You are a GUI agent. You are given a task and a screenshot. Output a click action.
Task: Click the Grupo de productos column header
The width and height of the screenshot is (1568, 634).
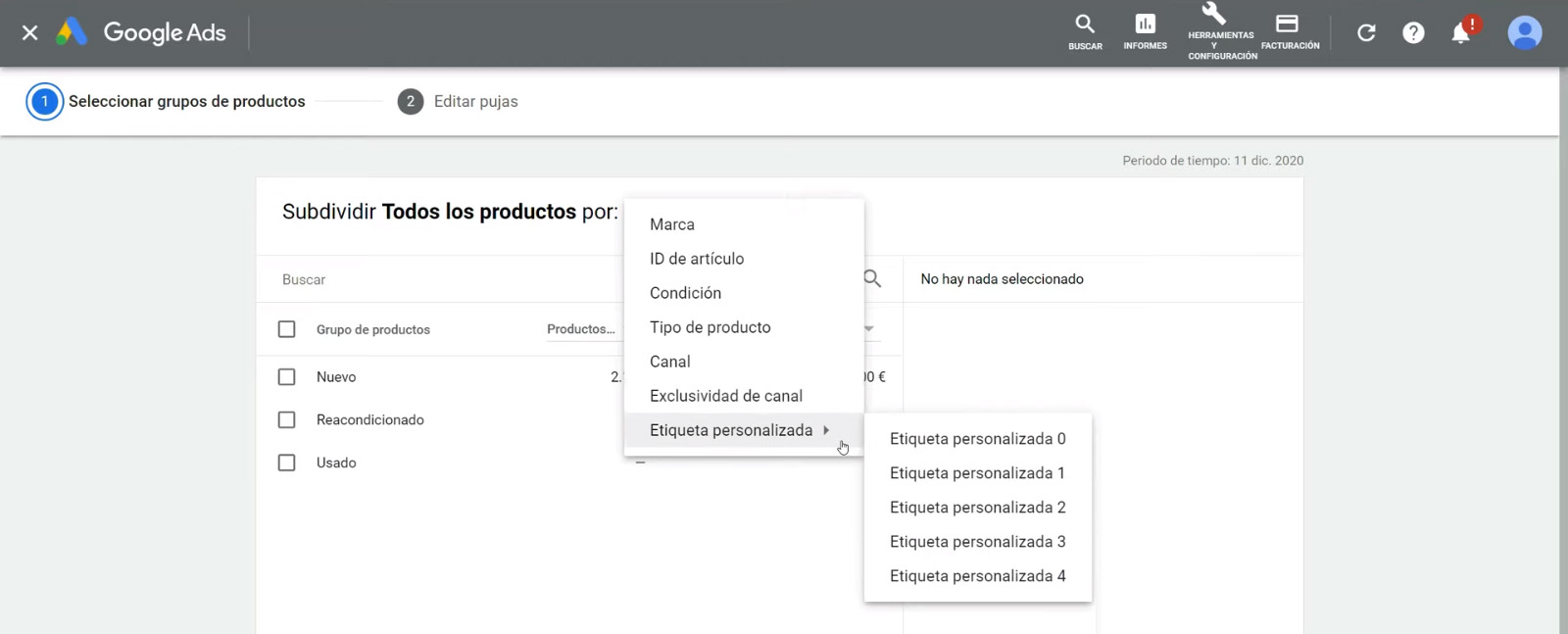coord(373,330)
